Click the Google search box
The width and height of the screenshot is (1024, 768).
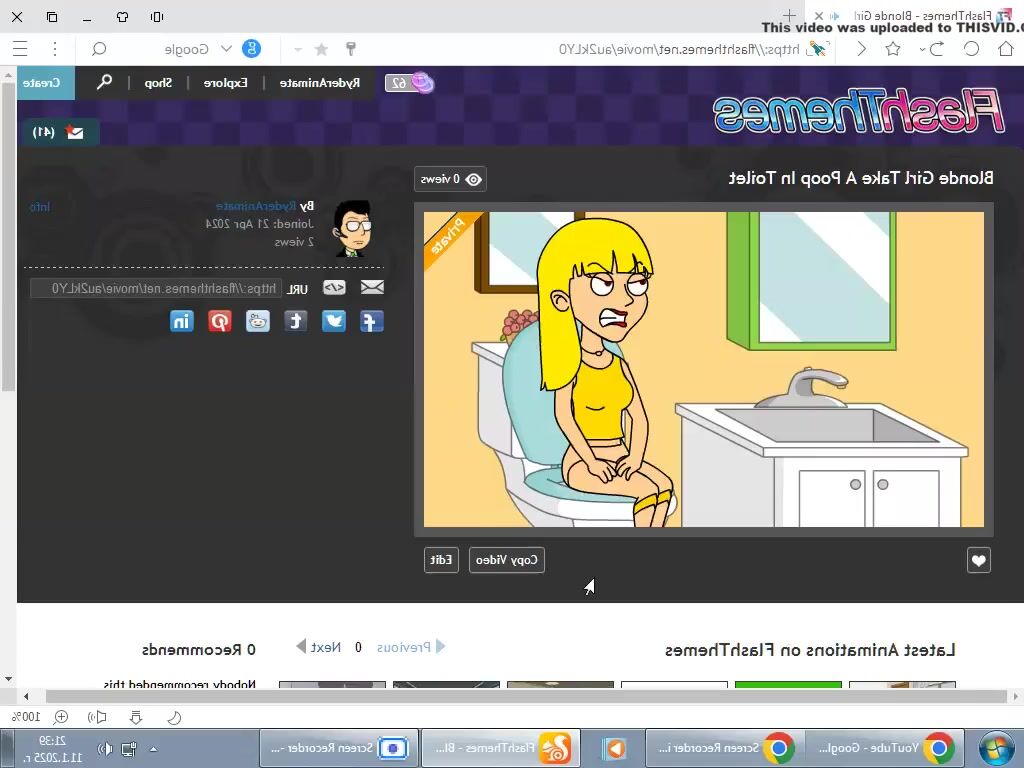click(186, 49)
